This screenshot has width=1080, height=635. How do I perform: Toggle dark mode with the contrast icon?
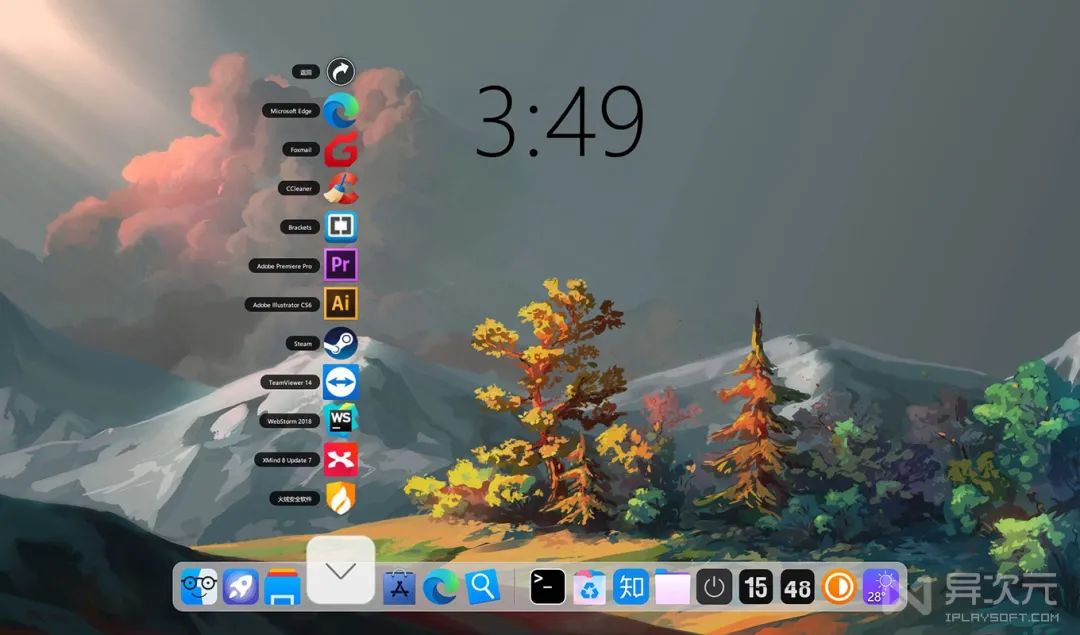point(839,588)
